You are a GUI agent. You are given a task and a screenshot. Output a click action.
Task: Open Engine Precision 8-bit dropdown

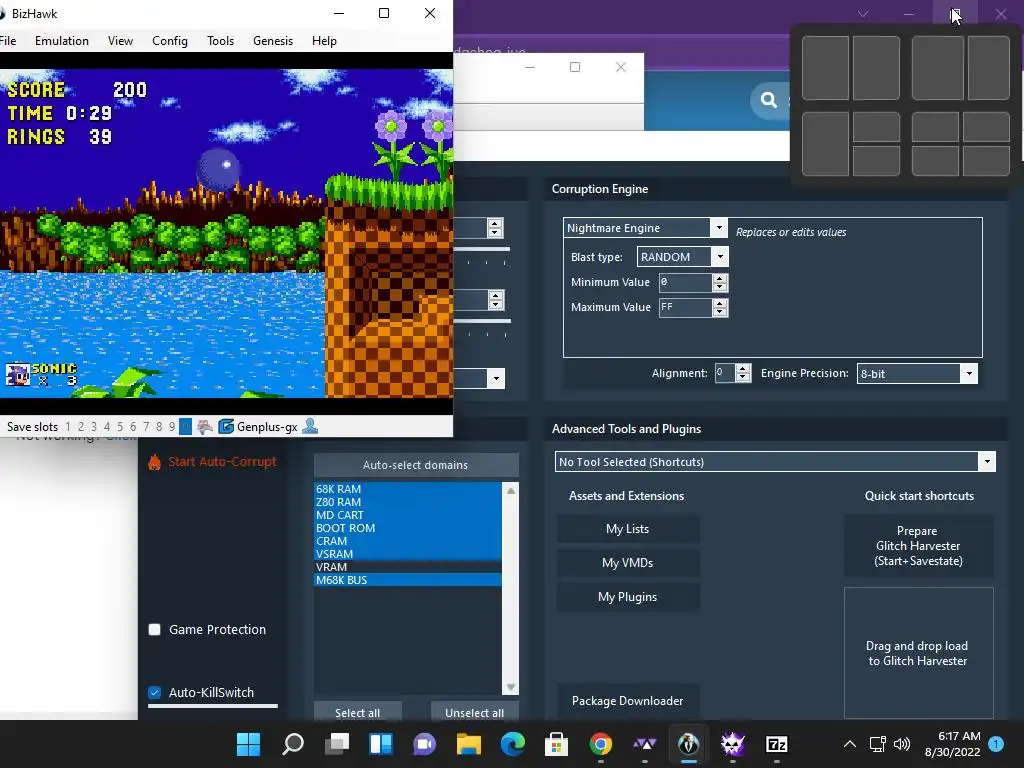tap(969, 374)
